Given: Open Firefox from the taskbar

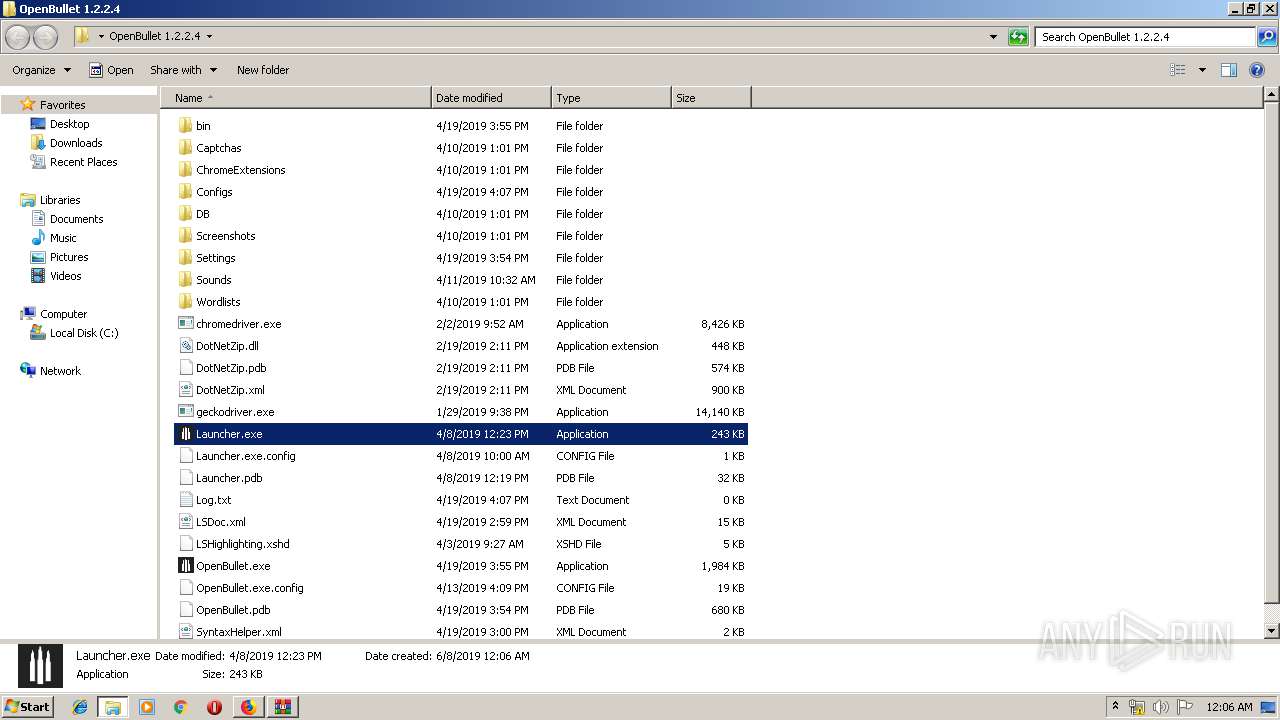Looking at the screenshot, I should pos(248,707).
